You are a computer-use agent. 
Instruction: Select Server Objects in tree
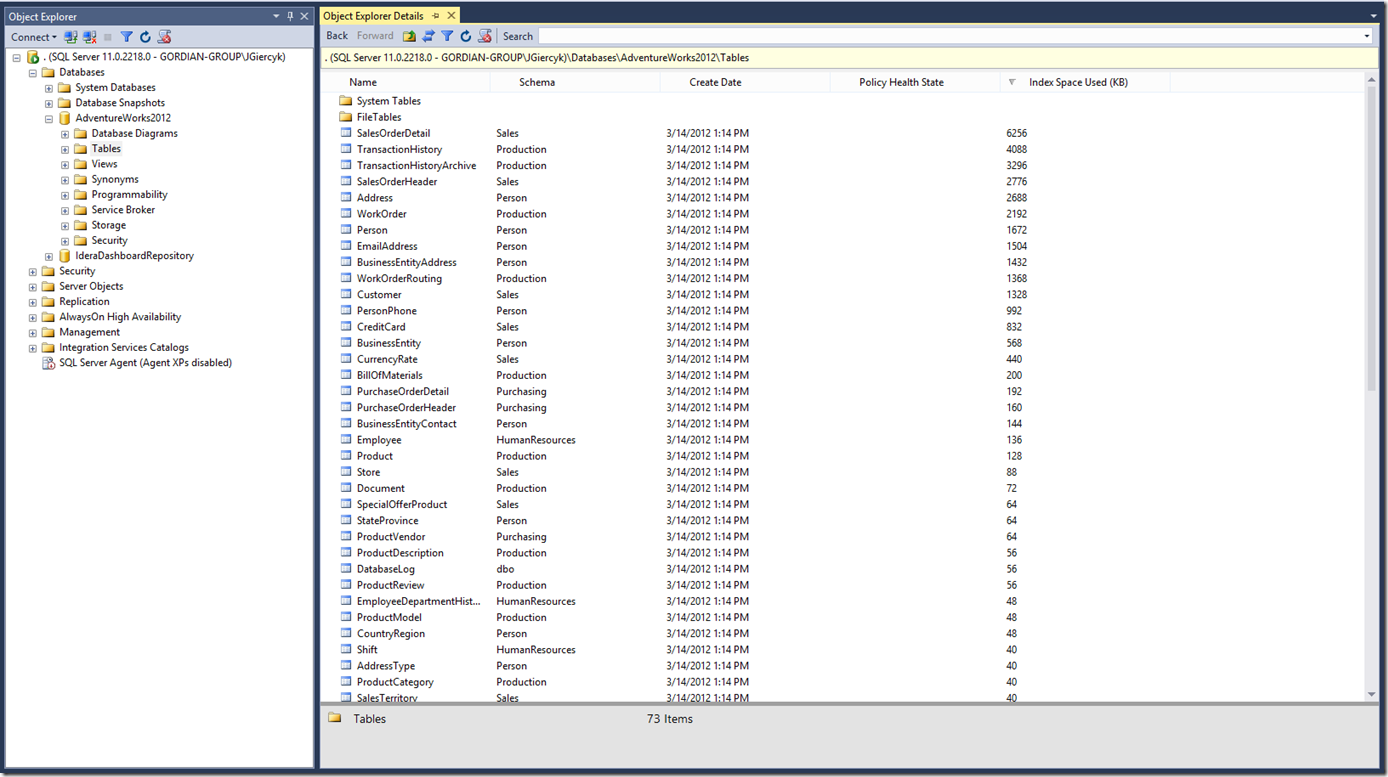[x=91, y=286]
